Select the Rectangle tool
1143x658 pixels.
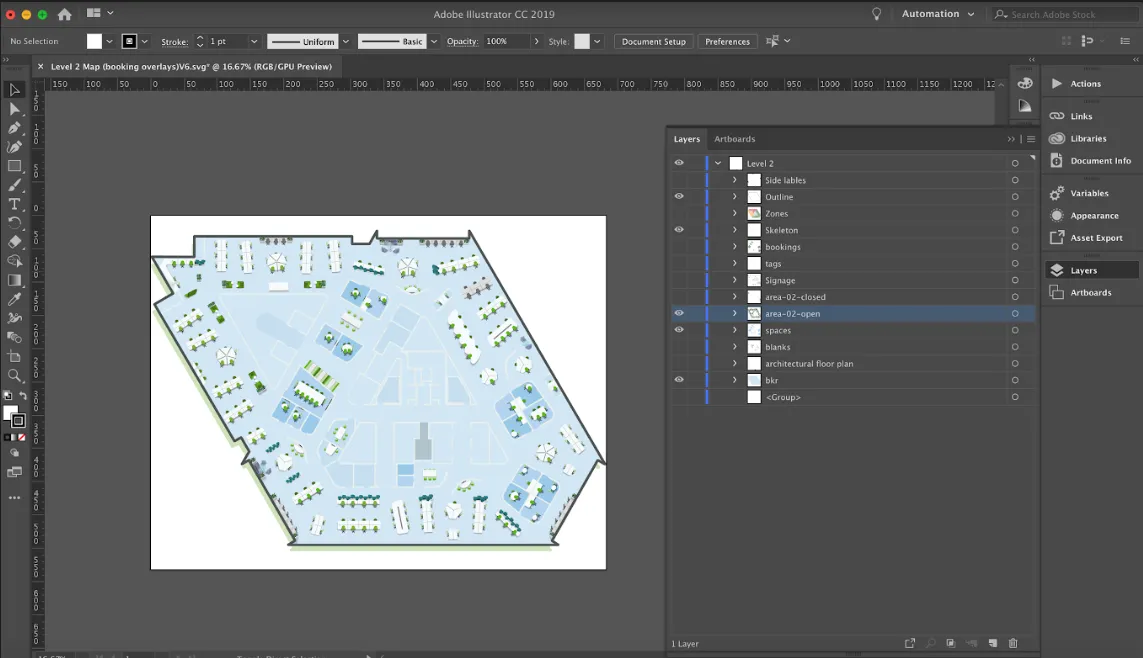[x=14, y=166]
